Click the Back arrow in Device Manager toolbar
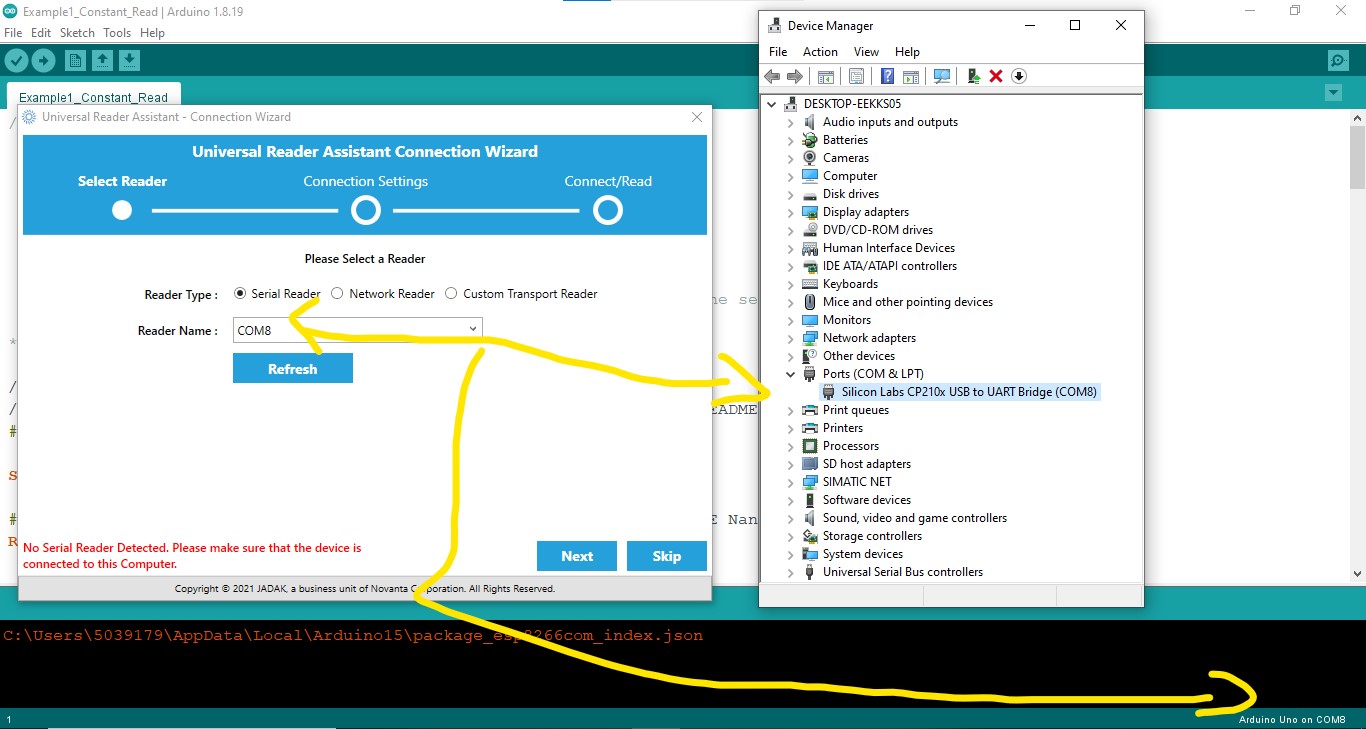This screenshot has height=729, width=1366. 772,76
